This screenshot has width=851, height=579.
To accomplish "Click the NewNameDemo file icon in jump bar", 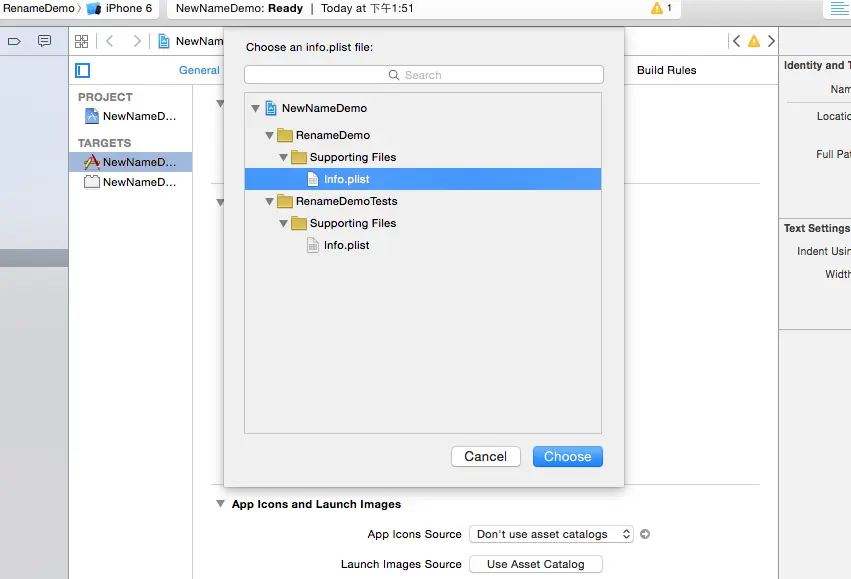I will tap(163, 41).
